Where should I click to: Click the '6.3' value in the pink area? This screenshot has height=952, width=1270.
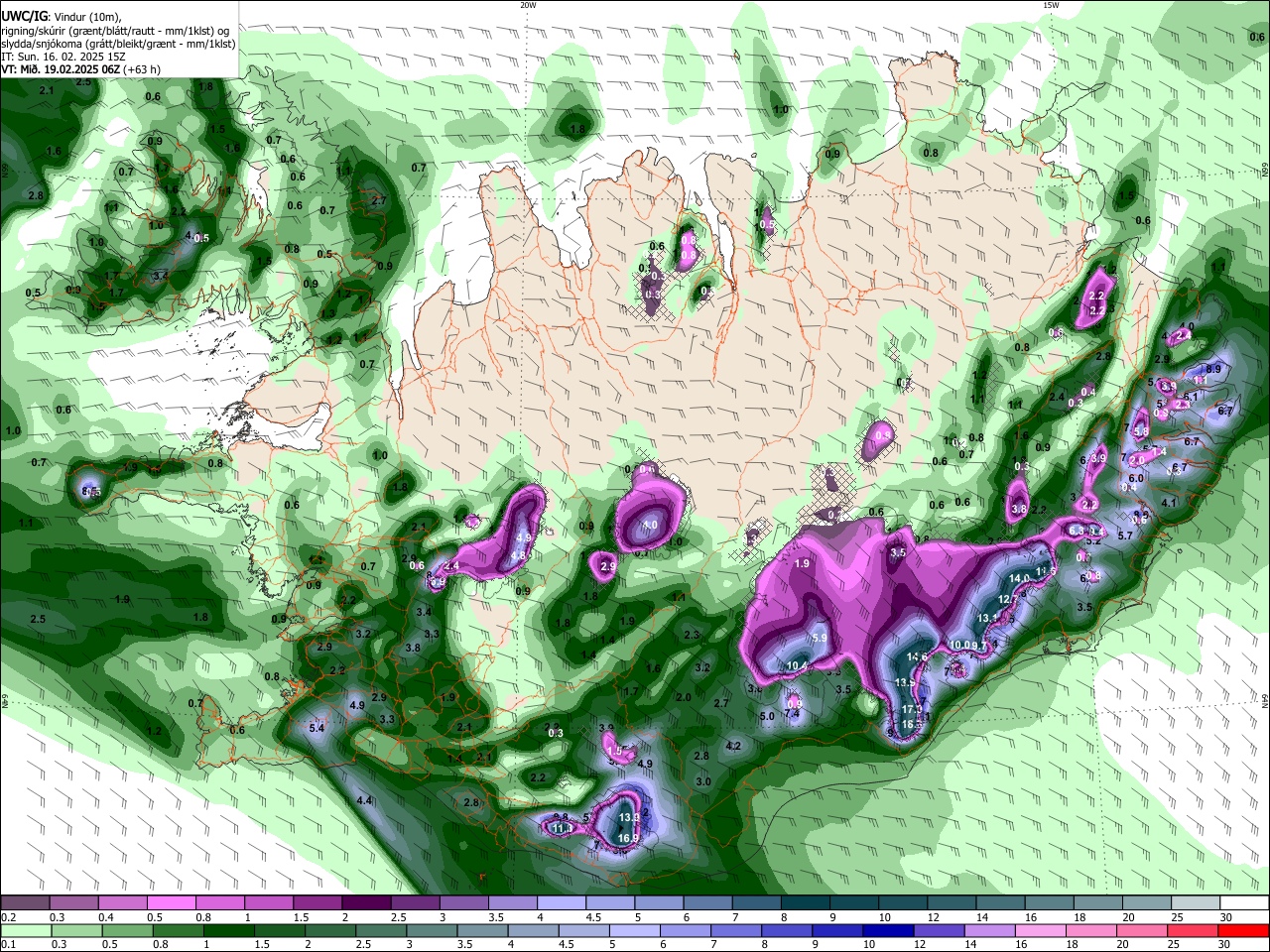click(x=1077, y=532)
